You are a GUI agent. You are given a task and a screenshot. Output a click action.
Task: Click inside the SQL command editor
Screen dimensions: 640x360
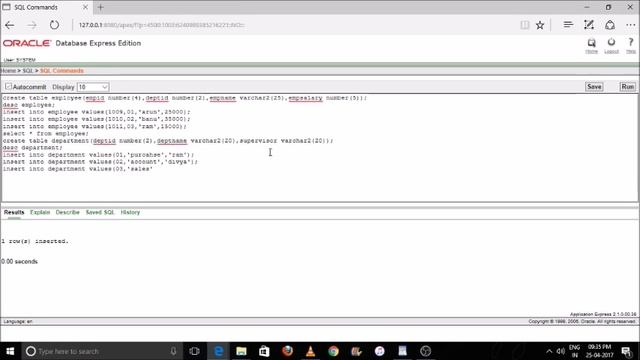pyautogui.click(x=320, y=147)
